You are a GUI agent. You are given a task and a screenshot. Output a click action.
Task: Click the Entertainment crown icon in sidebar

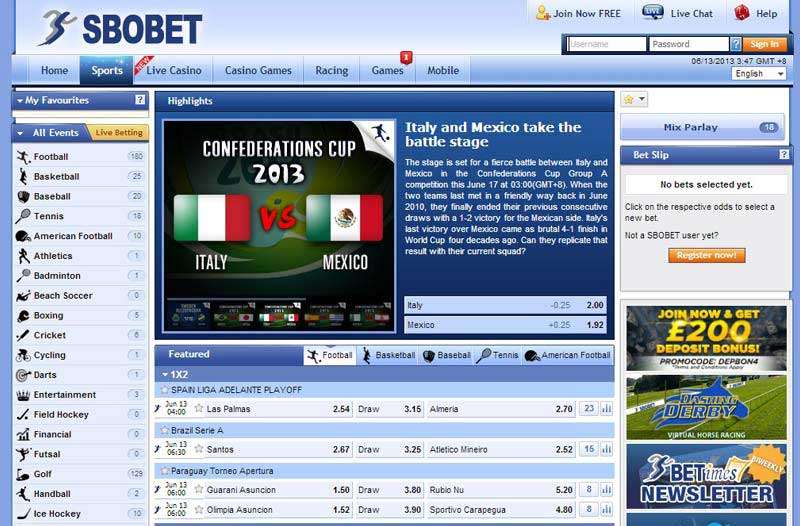(23, 395)
